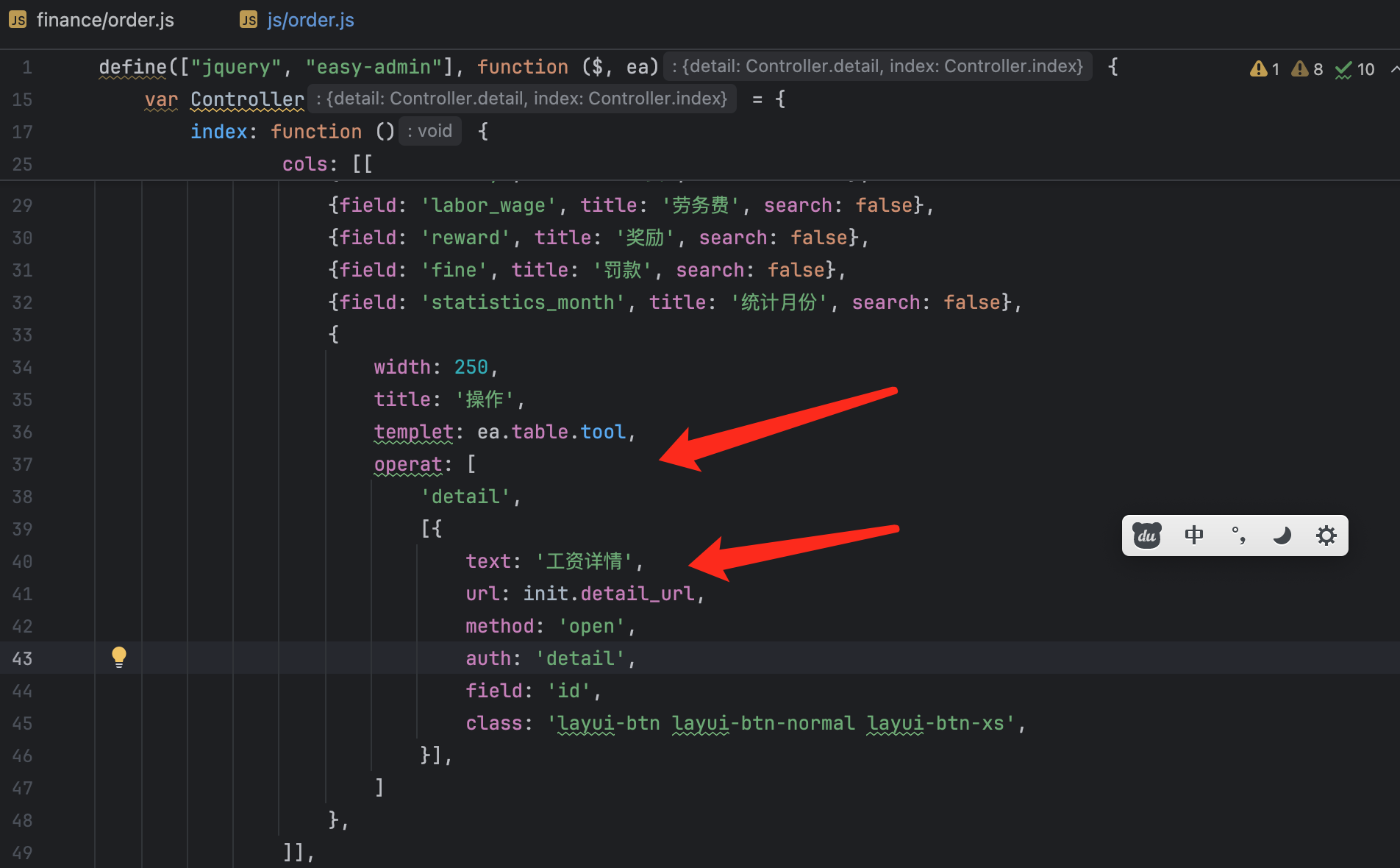This screenshot has height=868, width=1400.
Task: Click line number 37 in the gutter
Action: (22, 464)
